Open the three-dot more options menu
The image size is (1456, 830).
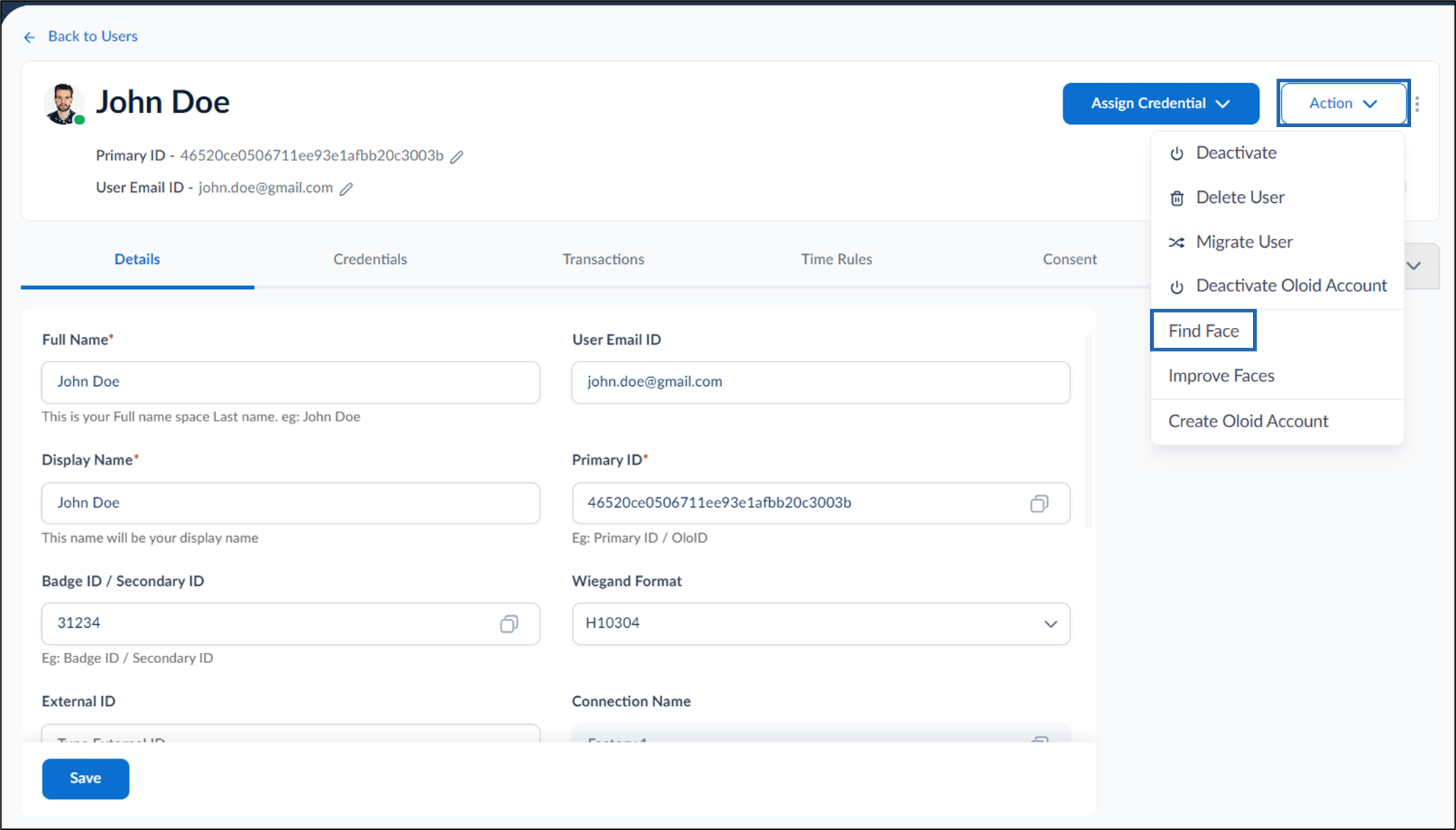tap(1417, 104)
